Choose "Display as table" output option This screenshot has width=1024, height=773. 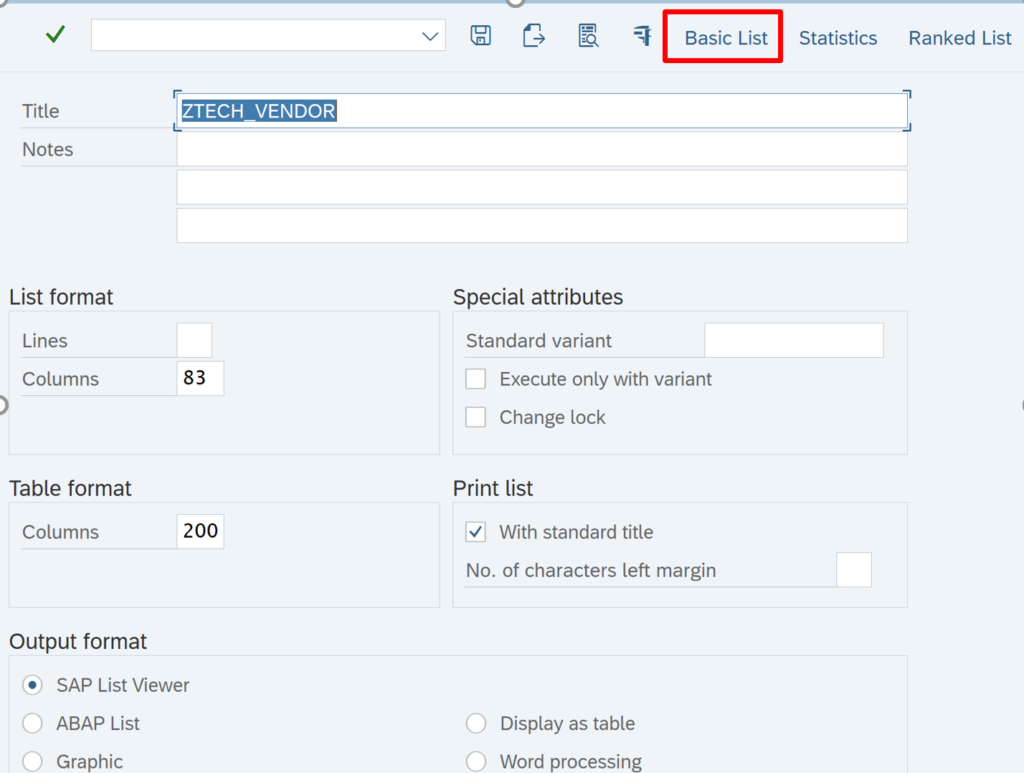point(475,723)
